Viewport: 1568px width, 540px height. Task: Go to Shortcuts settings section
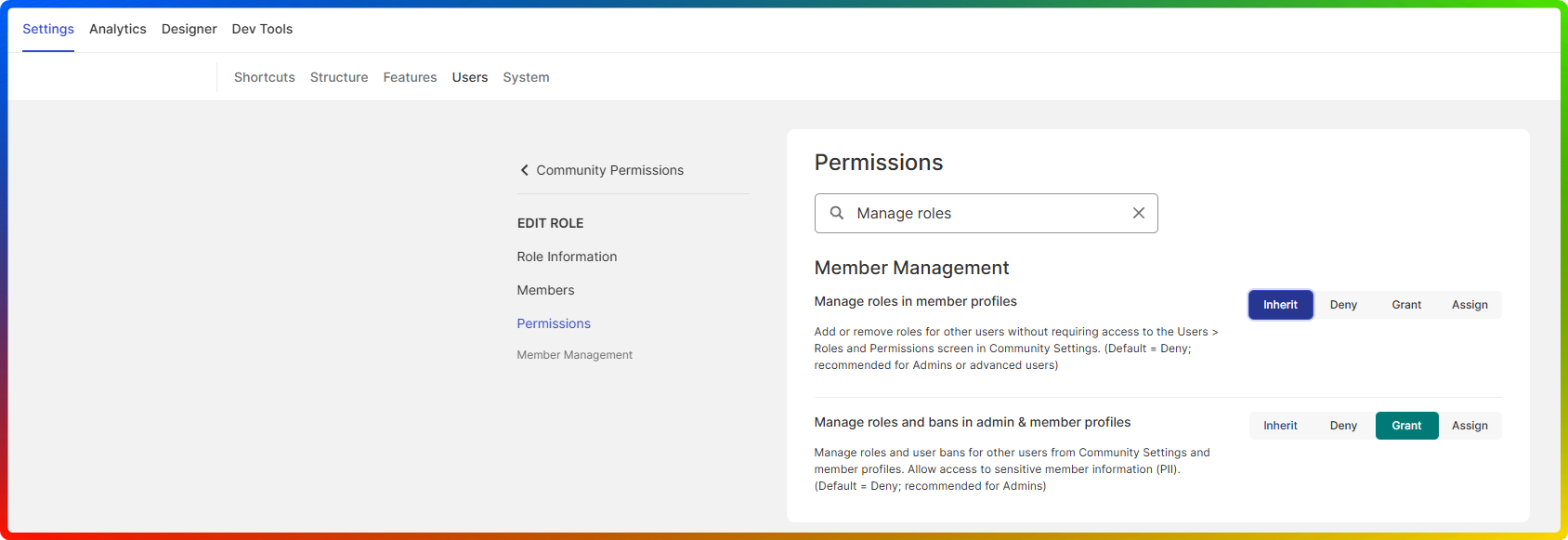265,77
